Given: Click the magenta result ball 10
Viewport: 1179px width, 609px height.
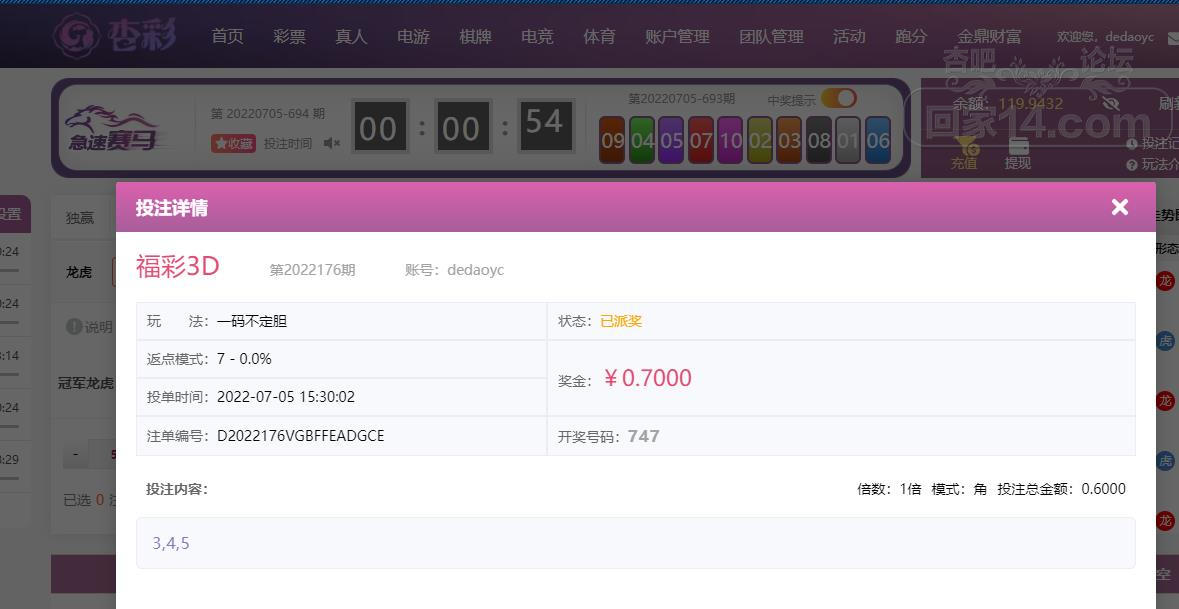Looking at the screenshot, I should (730, 141).
